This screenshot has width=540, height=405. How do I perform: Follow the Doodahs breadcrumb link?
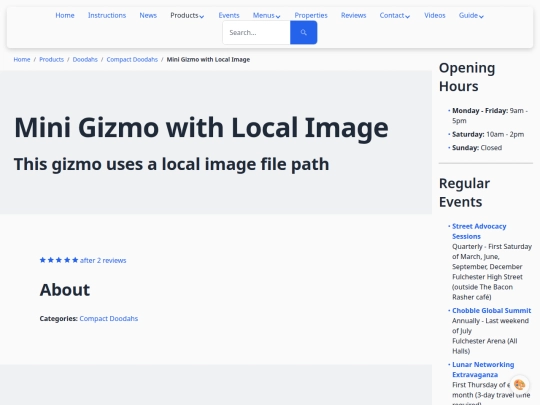[85, 60]
